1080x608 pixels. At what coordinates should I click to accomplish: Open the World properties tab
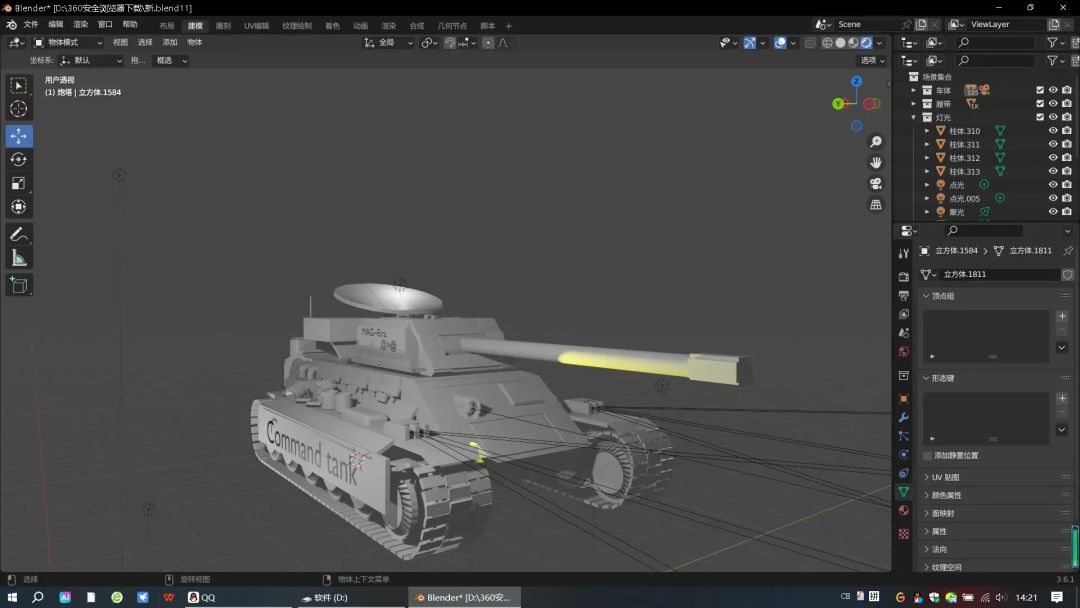pyautogui.click(x=904, y=352)
